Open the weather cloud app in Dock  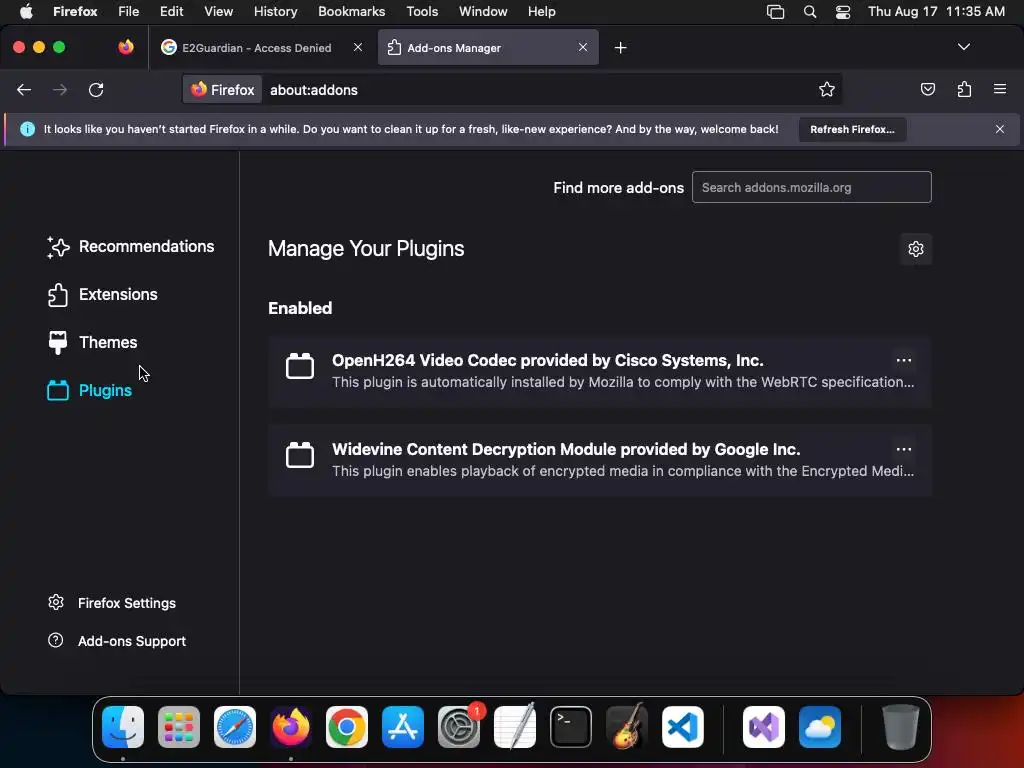[820, 727]
